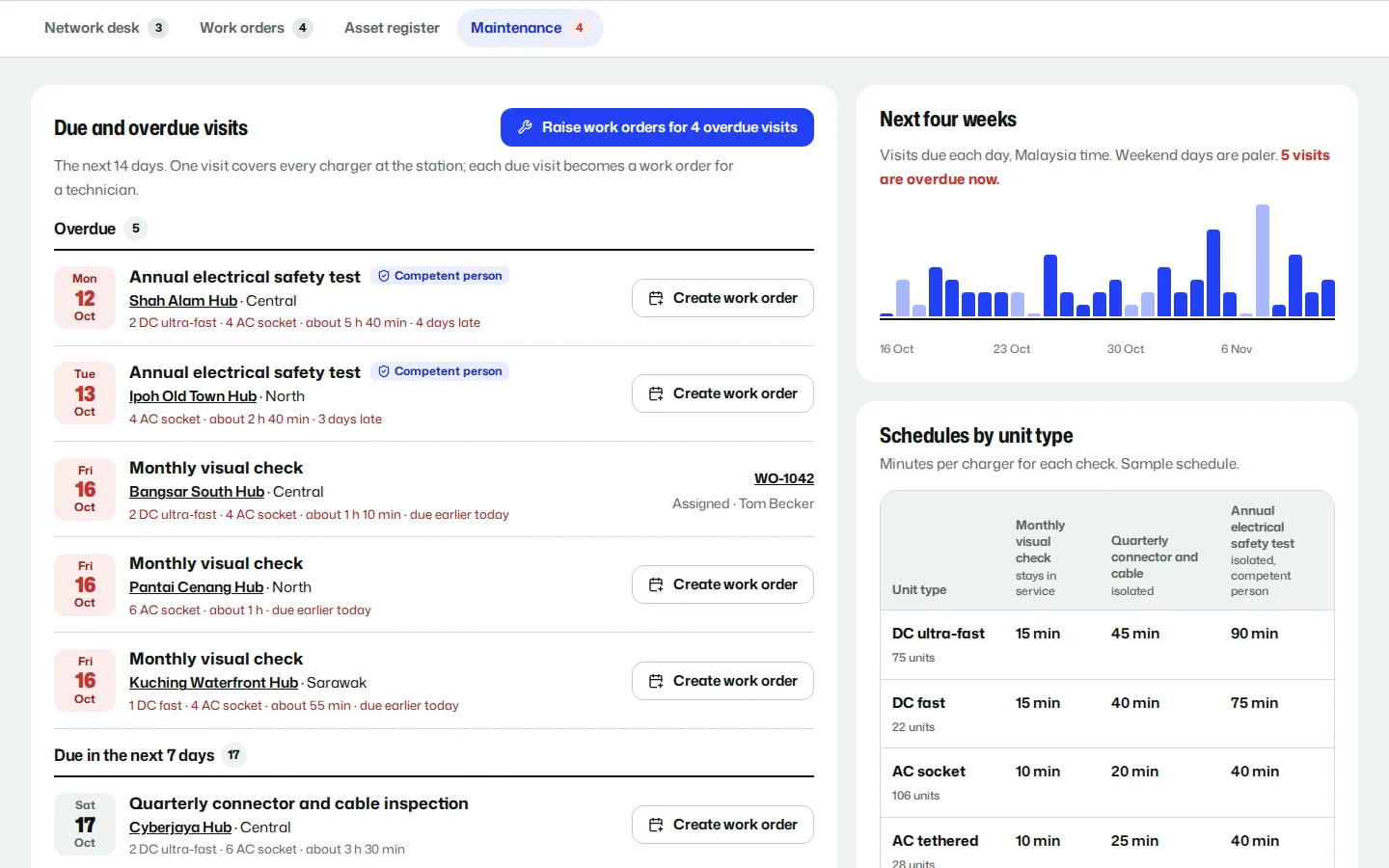Click Competent person badge on Ipoh visit
Viewport: 1389px width, 868px height.
click(x=440, y=371)
